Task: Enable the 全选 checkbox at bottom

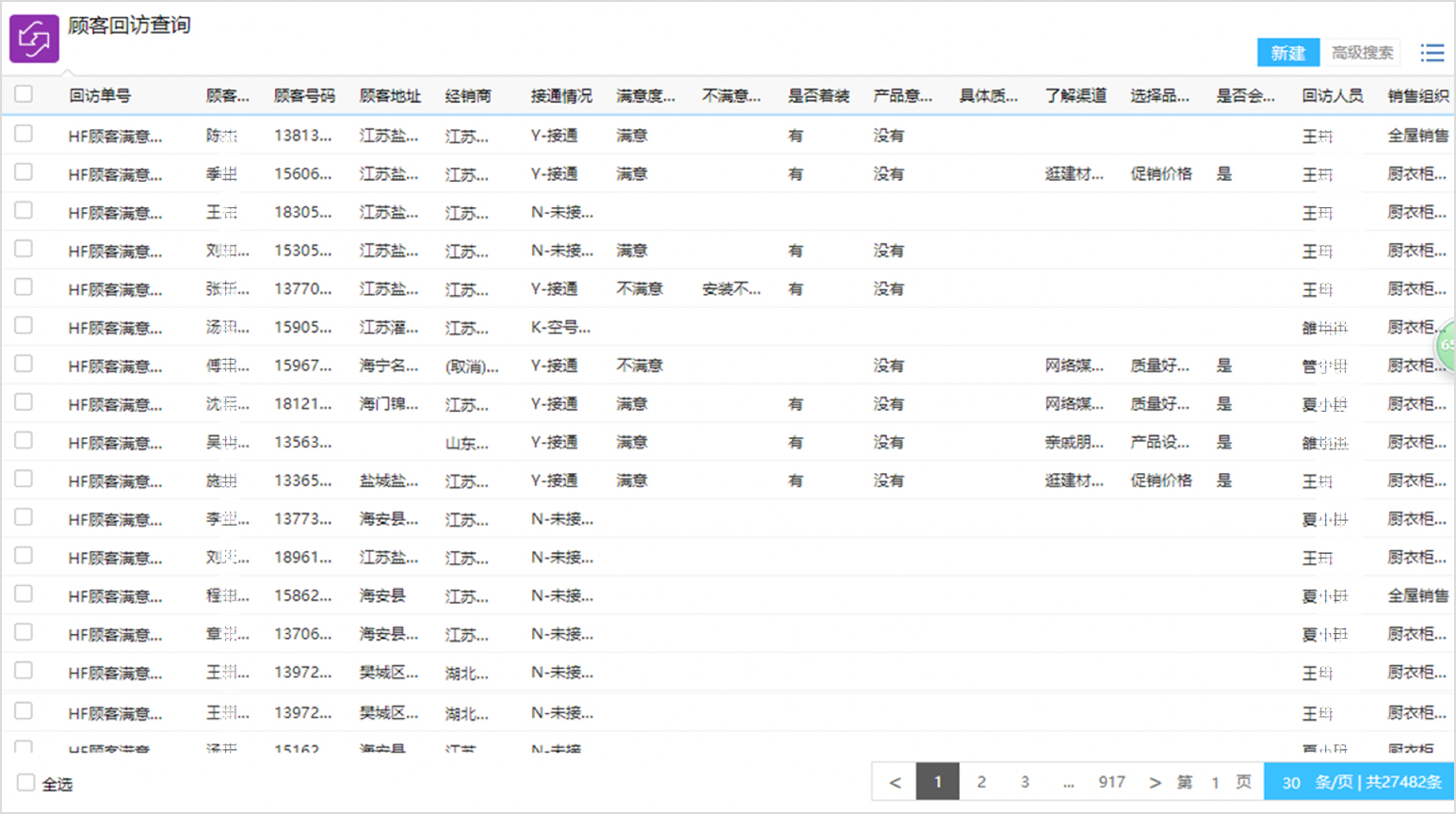Action: [x=26, y=783]
